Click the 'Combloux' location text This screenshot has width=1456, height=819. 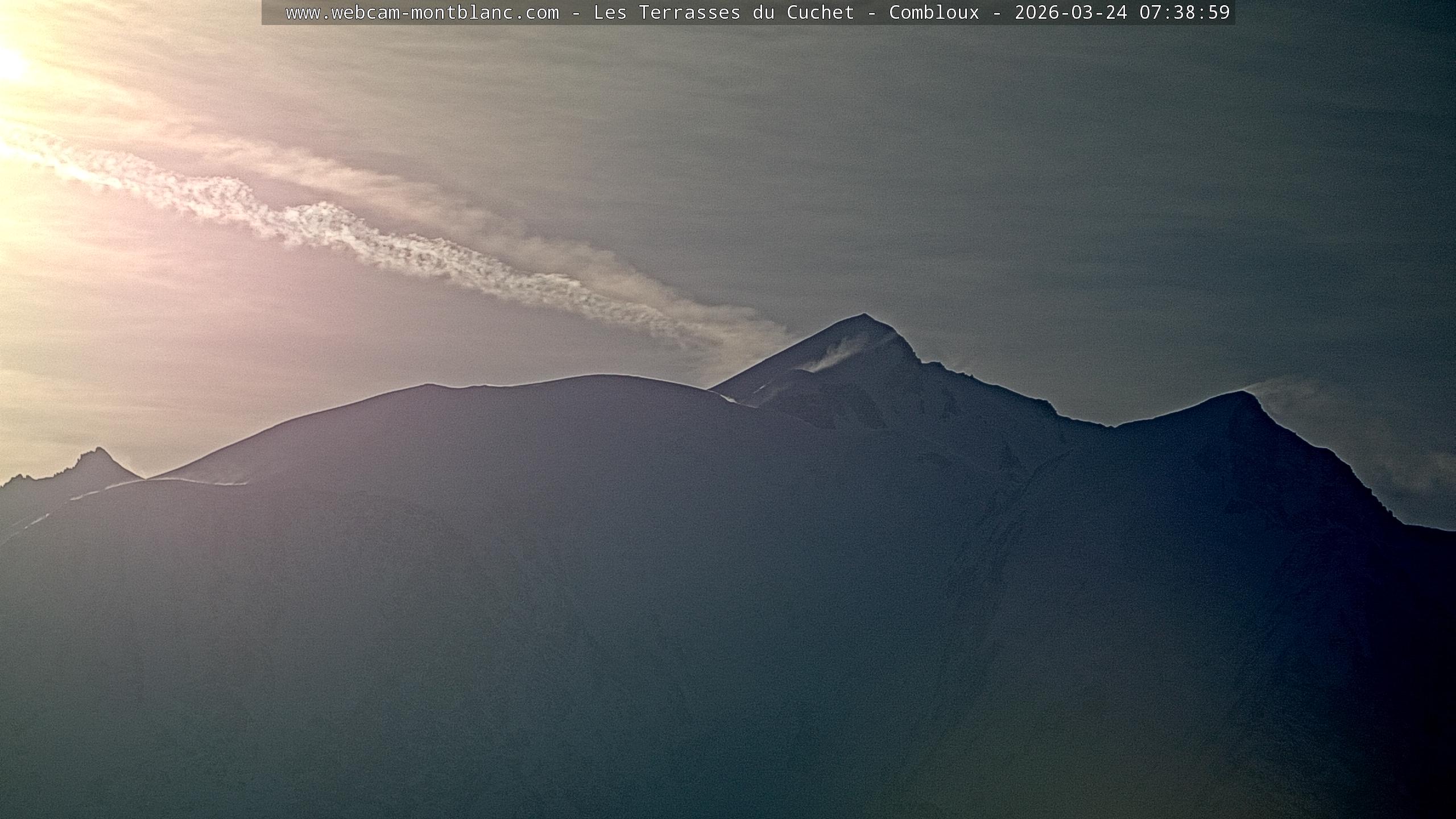(934, 13)
